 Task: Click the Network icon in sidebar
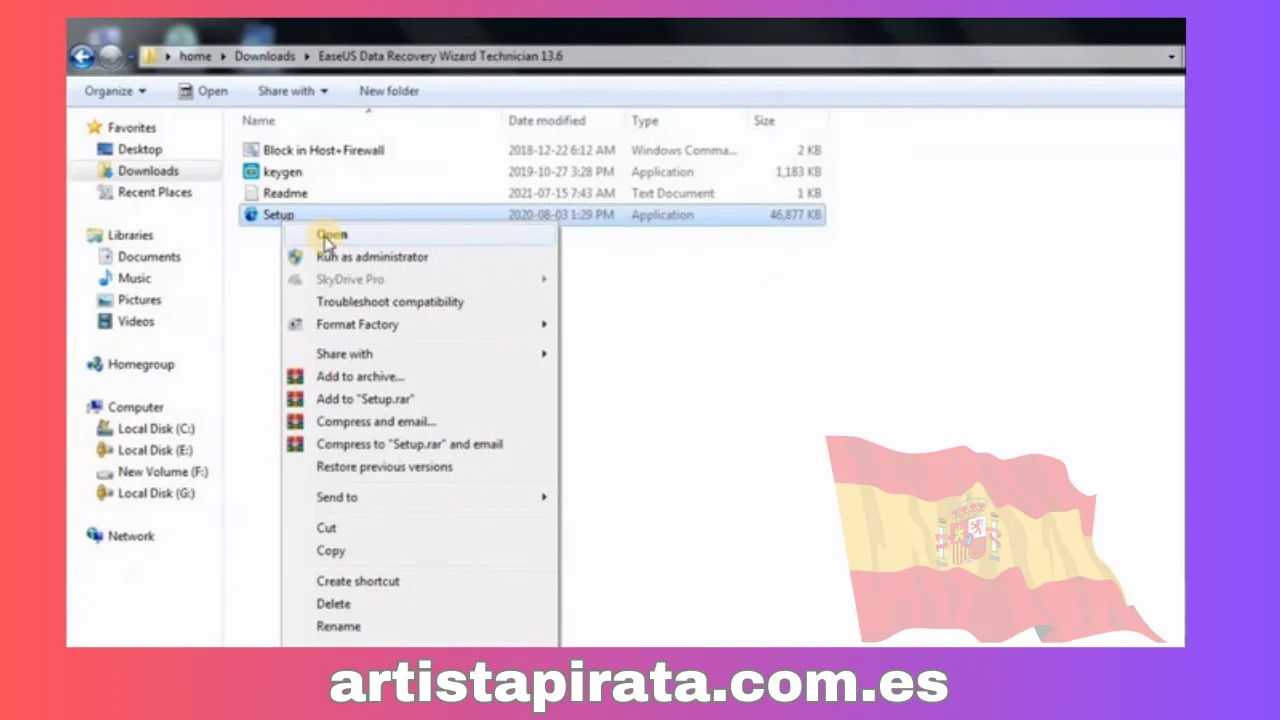95,536
